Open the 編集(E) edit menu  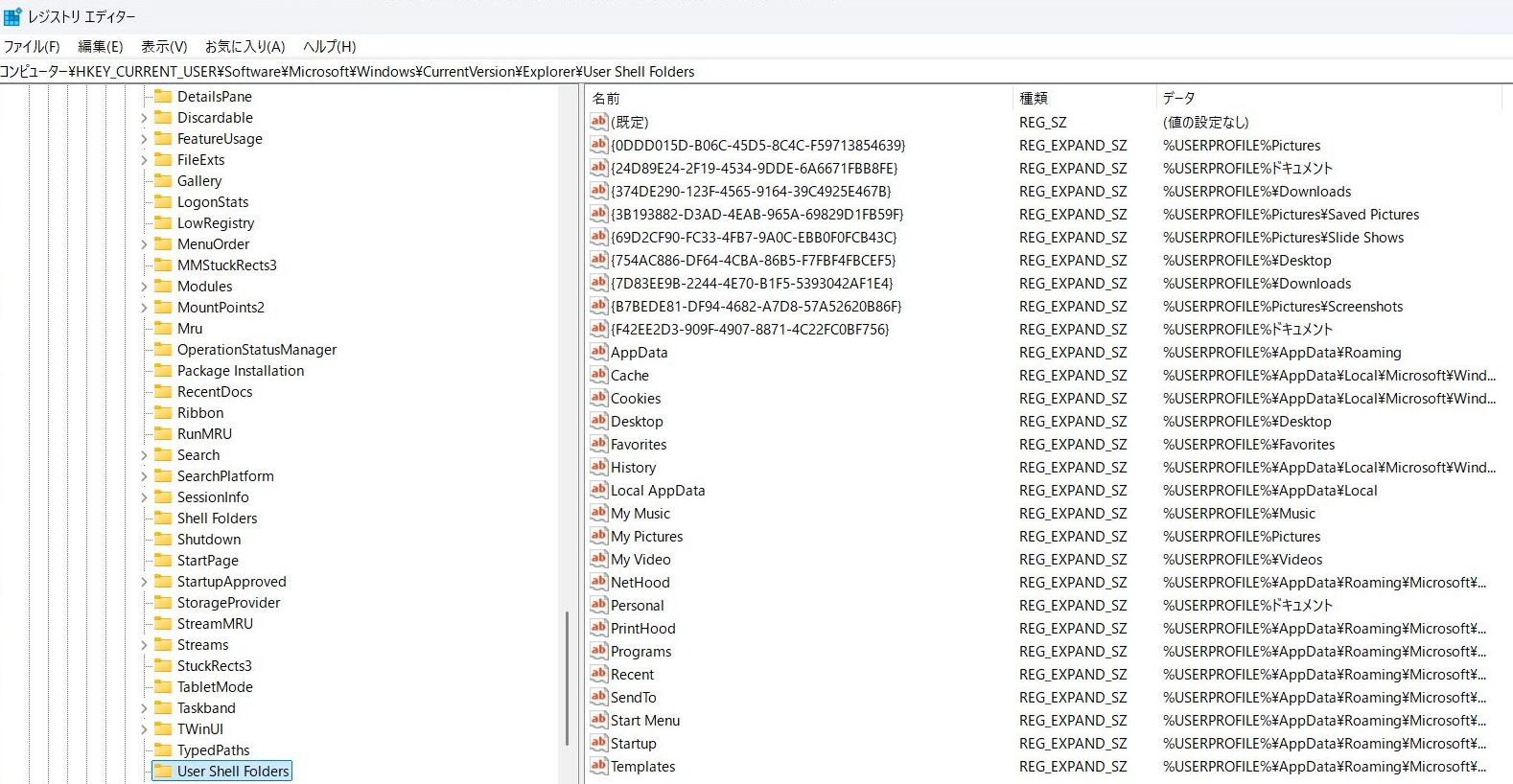100,46
